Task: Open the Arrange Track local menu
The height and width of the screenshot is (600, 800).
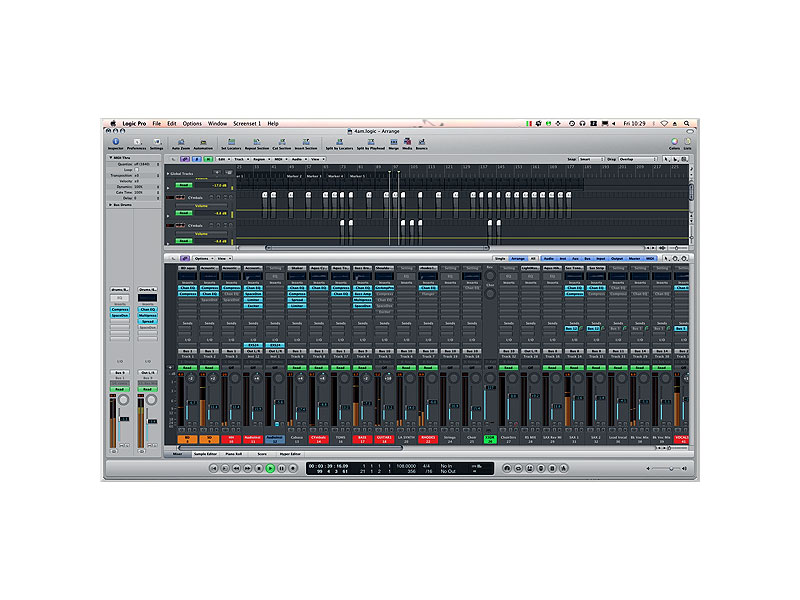Action: 239,159
